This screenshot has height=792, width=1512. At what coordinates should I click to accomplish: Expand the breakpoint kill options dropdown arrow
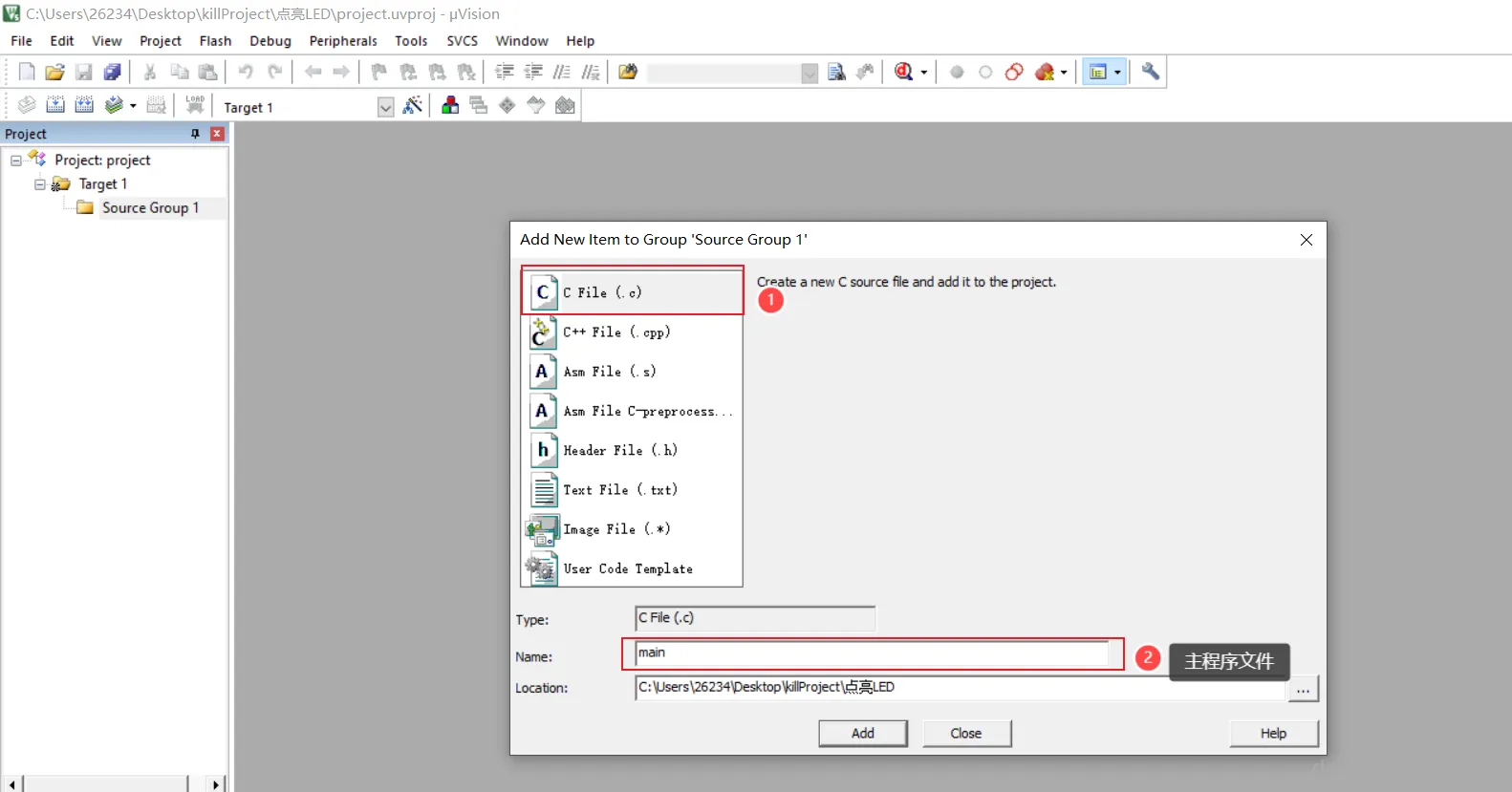(1064, 73)
